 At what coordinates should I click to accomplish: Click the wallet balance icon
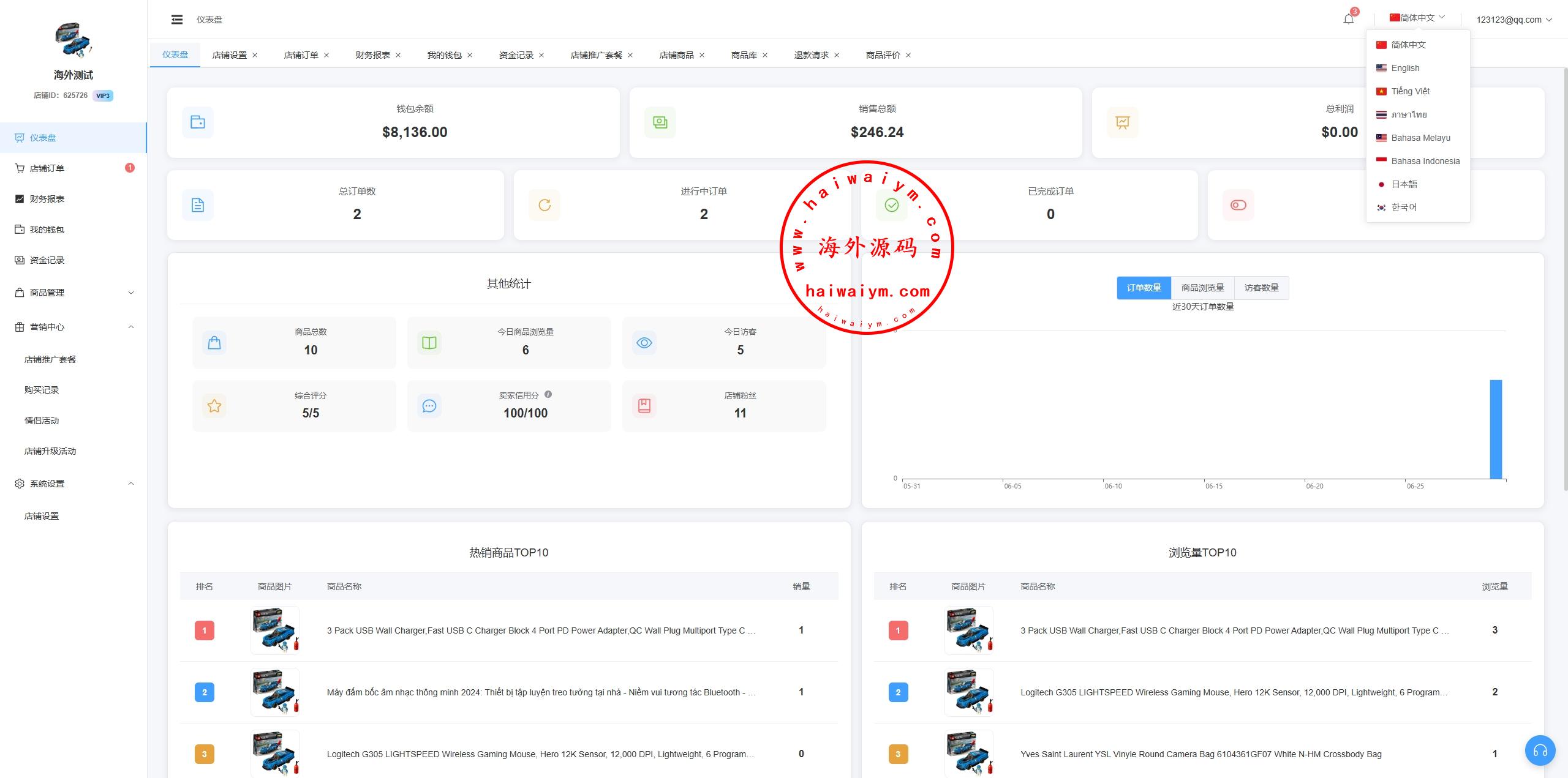coord(198,122)
